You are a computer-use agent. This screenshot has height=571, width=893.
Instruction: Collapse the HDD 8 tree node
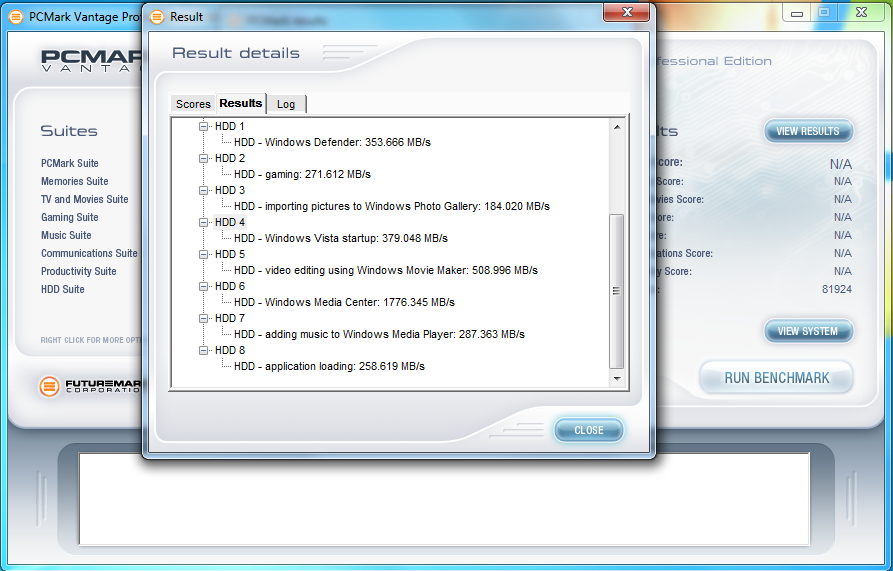pyautogui.click(x=203, y=350)
